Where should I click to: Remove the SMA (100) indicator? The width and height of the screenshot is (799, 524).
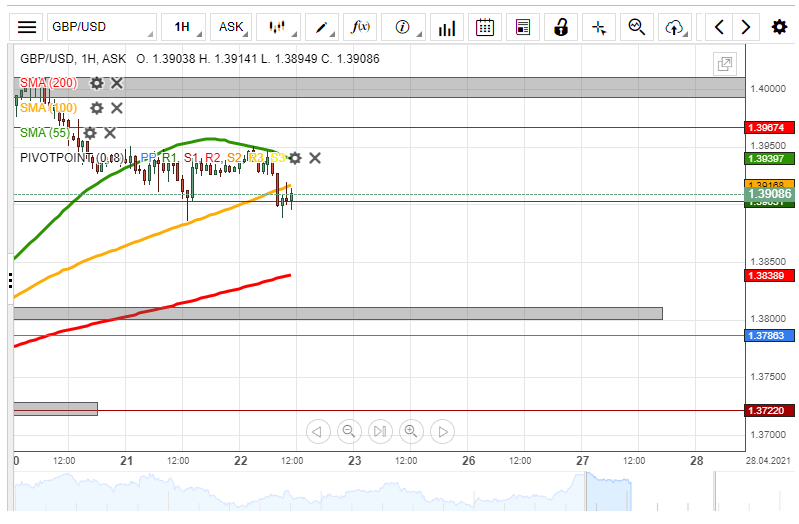[117, 108]
